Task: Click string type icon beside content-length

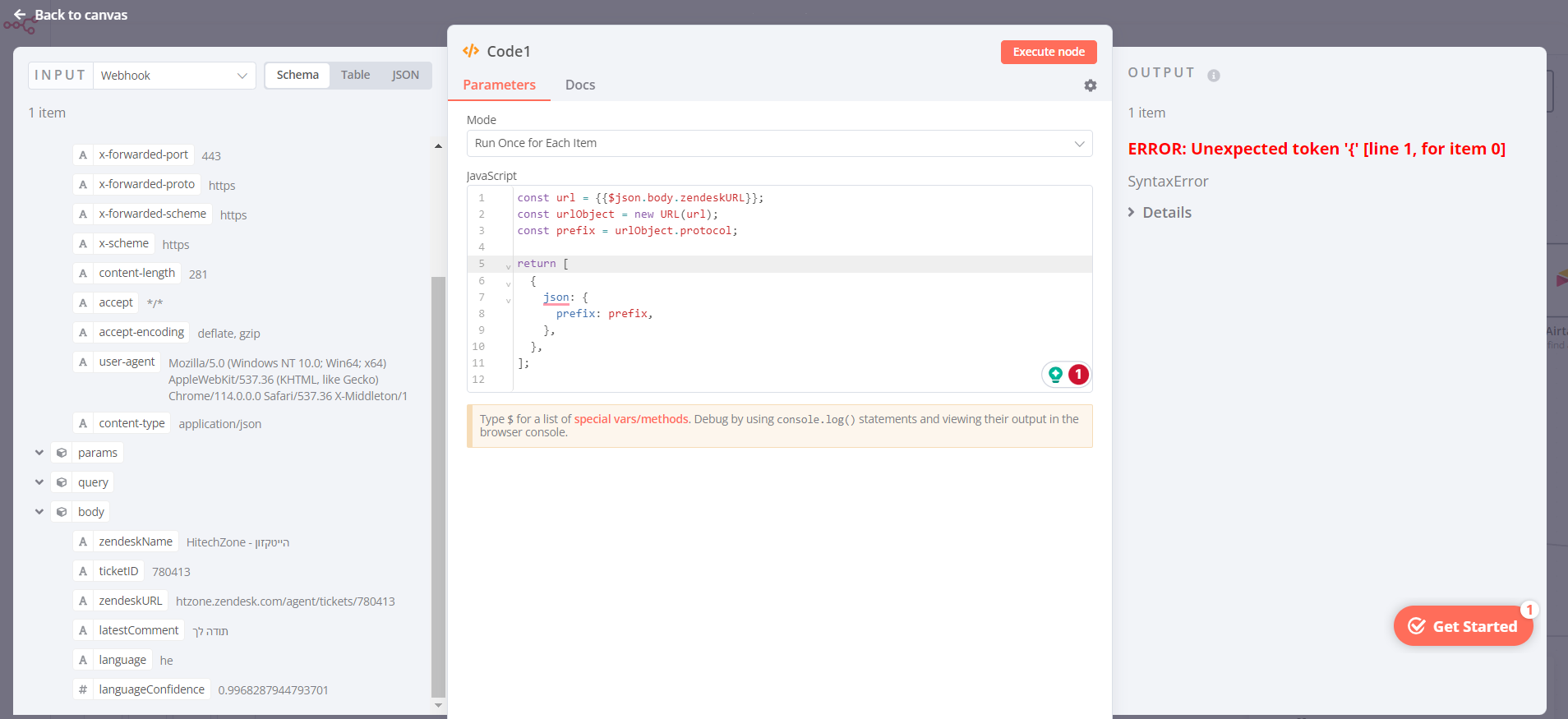Action: pyautogui.click(x=83, y=273)
